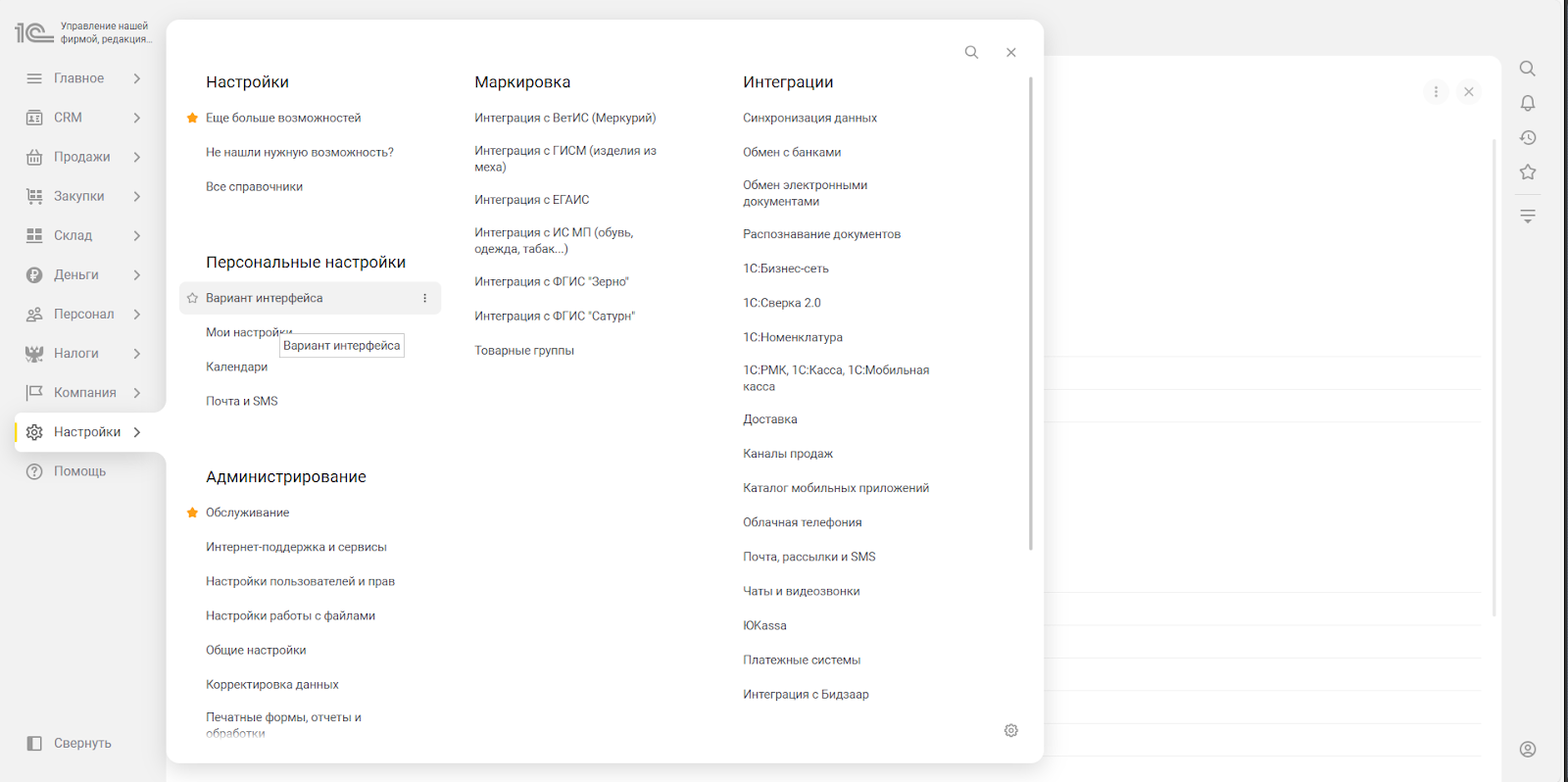Open Интеграция с ЕГАИС link
This screenshot has width=1568, height=782.
[531, 200]
